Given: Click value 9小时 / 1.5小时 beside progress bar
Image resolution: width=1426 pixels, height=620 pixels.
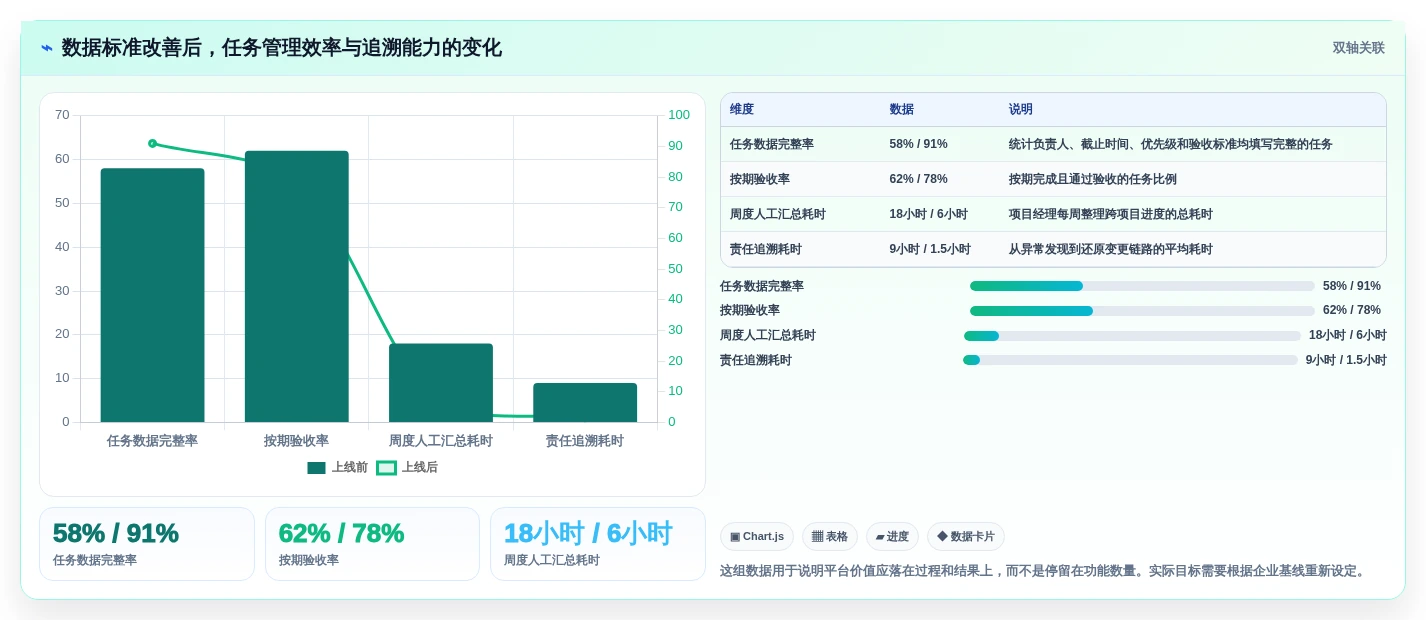Looking at the screenshot, I should tap(1346, 360).
